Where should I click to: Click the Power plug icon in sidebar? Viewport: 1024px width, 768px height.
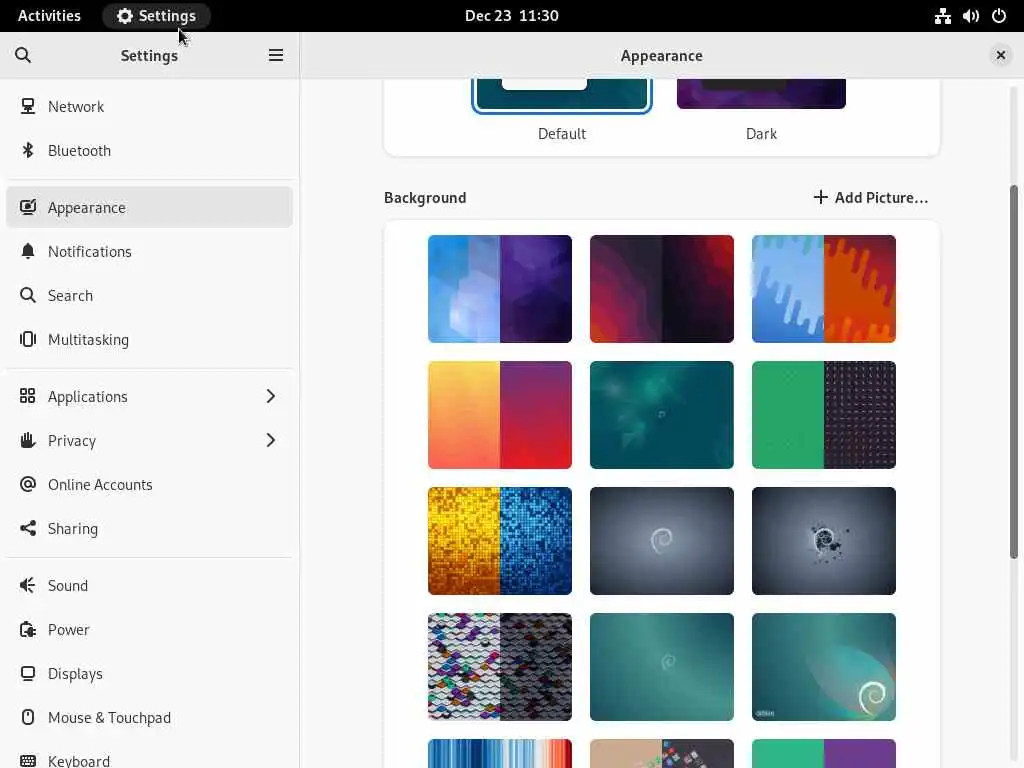coord(27,630)
